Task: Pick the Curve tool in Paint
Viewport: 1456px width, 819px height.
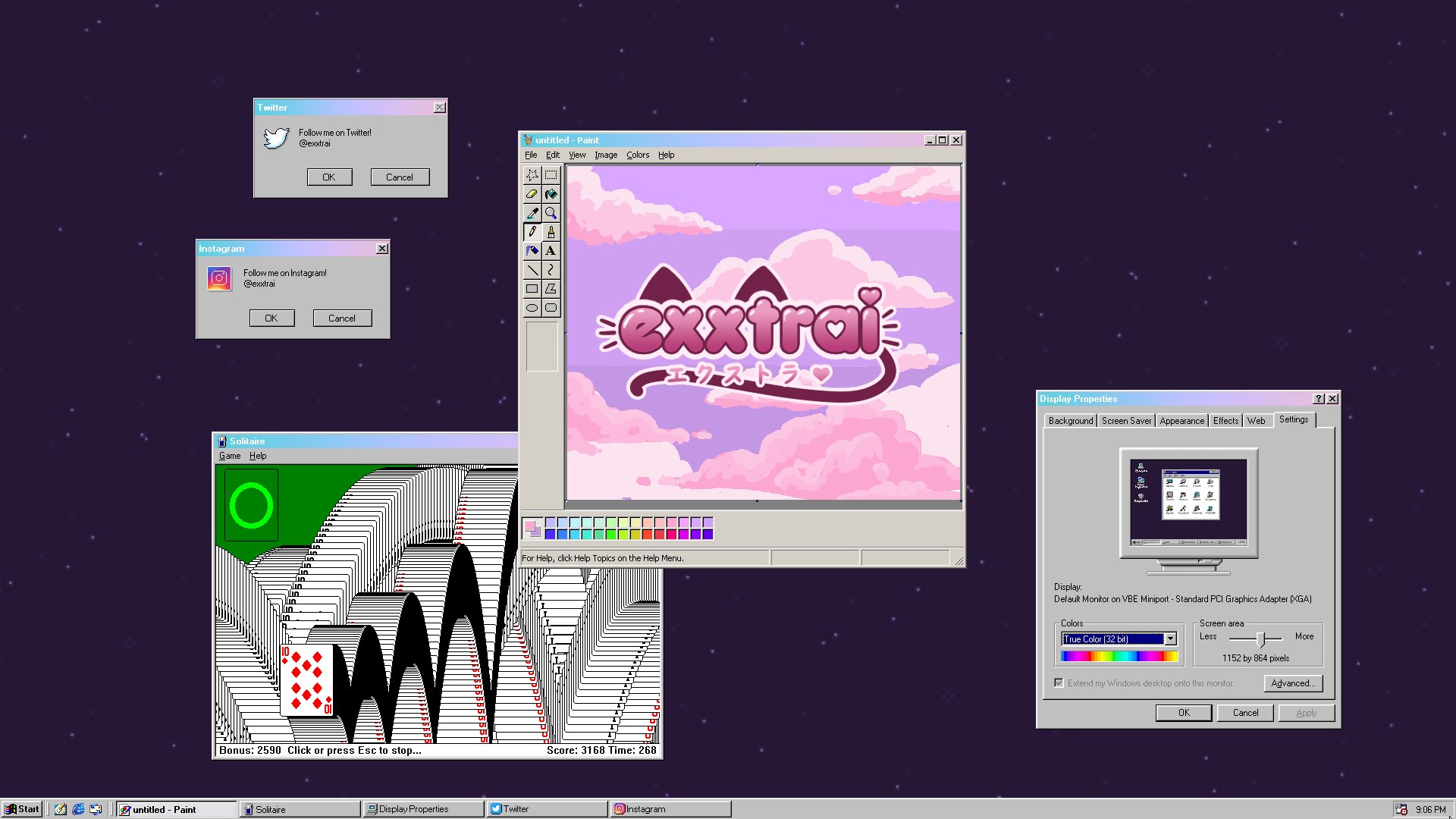Action: pos(551,270)
